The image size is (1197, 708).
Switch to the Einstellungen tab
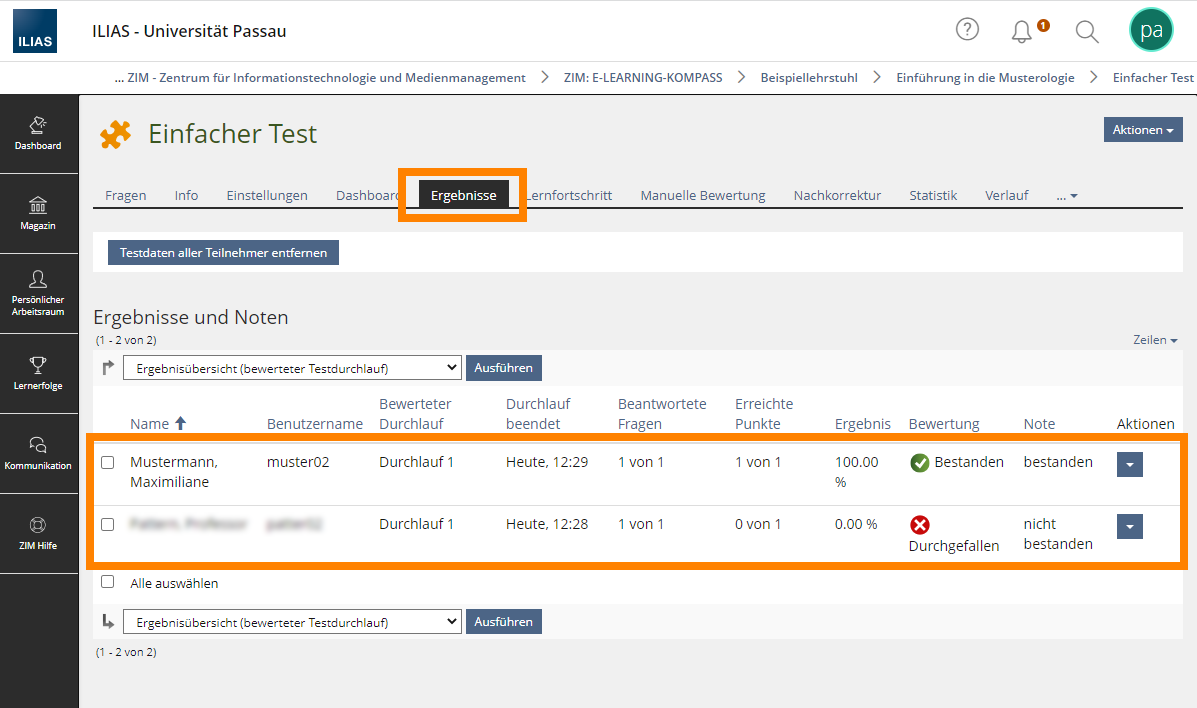[x=267, y=196]
